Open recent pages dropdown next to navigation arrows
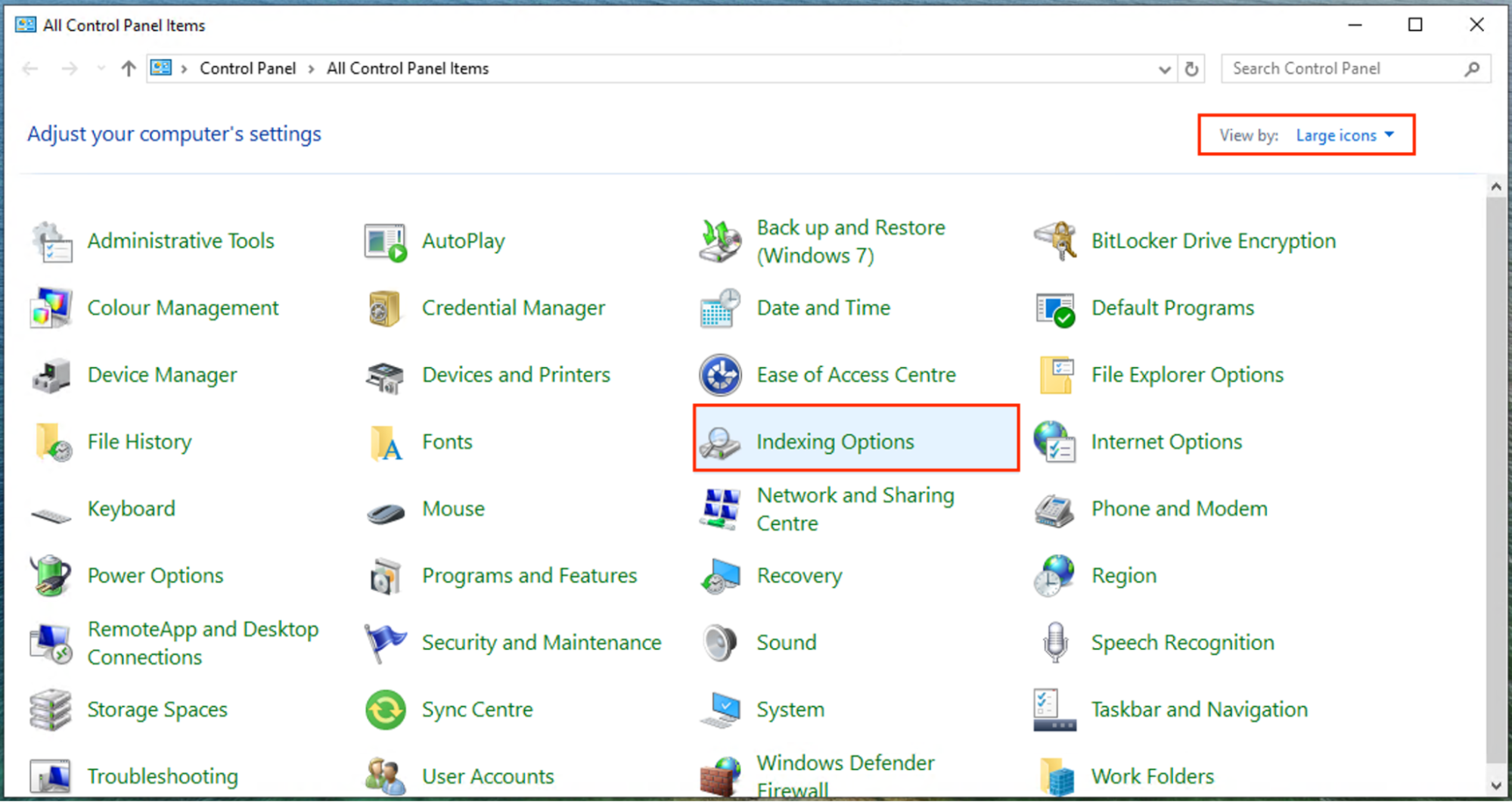The height and width of the screenshot is (802, 1512). pyautogui.click(x=101, y=68)
